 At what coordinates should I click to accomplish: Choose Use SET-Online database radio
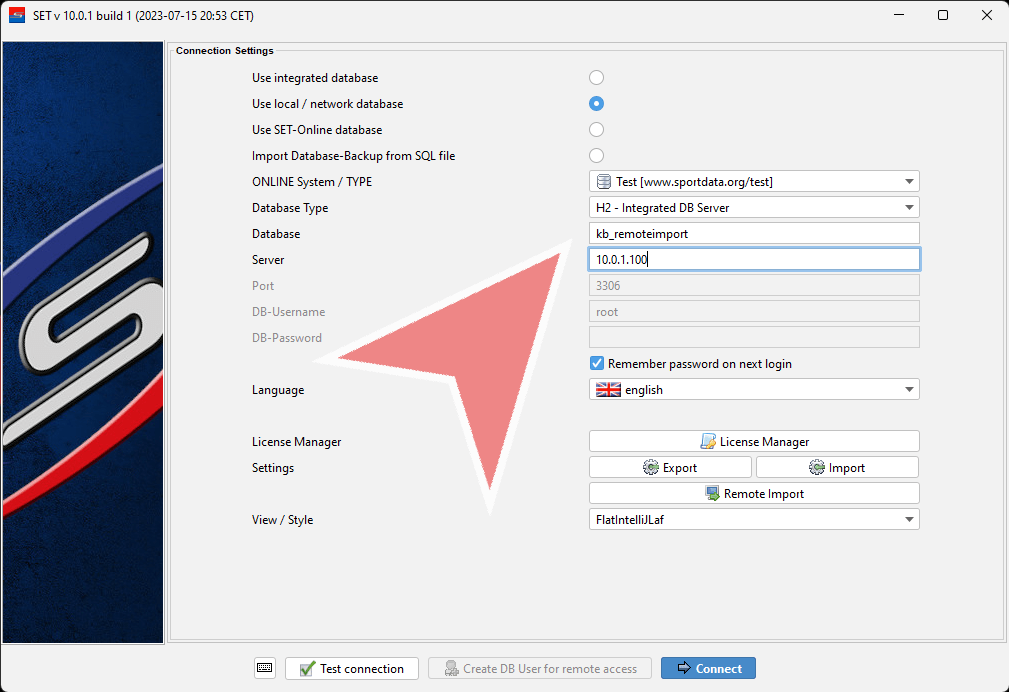pyautogui.click(x=597, y=130)
